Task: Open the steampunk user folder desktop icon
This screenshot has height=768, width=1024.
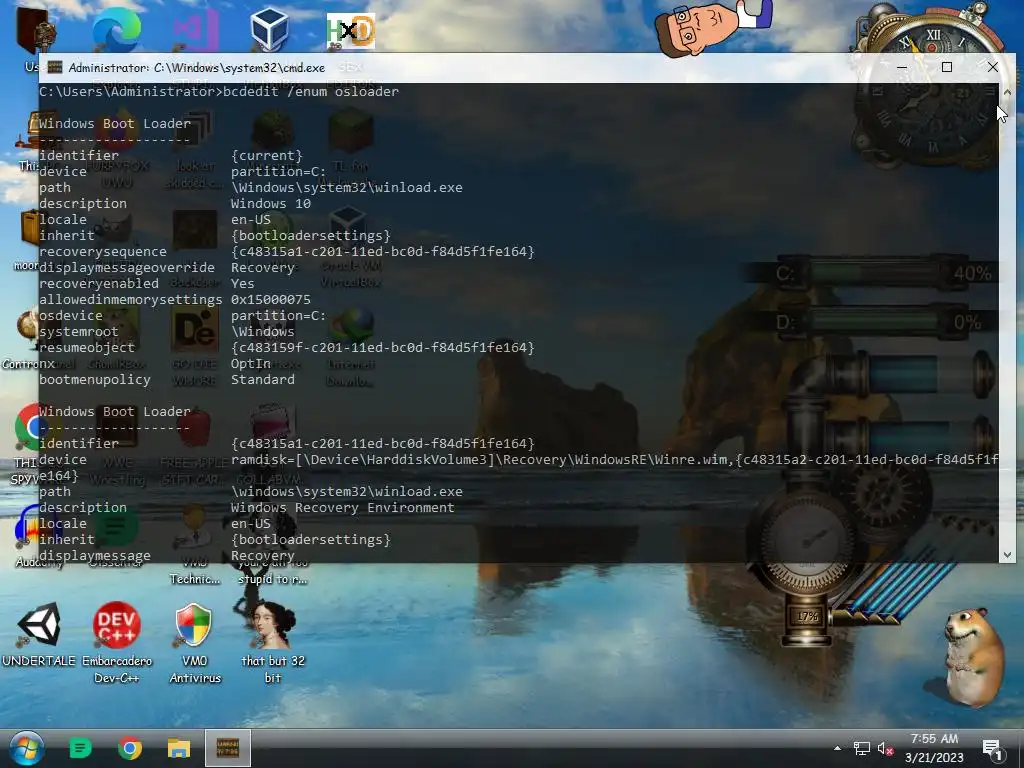Action: [x=35, y=29]
